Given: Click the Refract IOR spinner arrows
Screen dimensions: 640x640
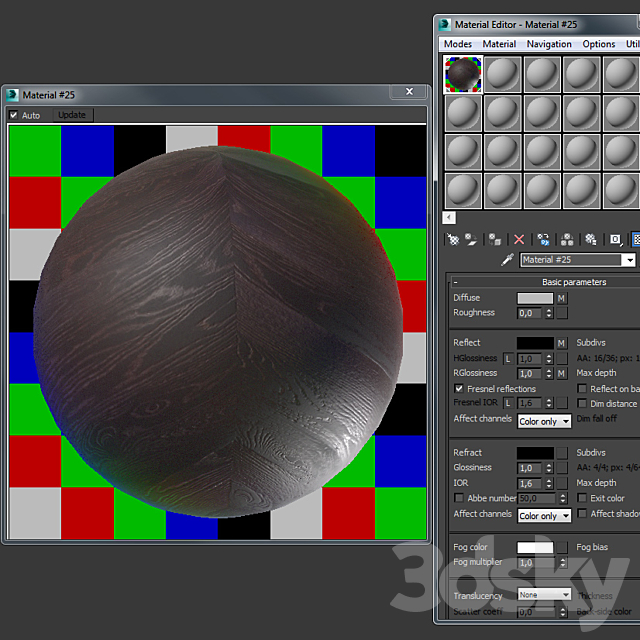Looking at the screenshot, I should coord(549,483).
